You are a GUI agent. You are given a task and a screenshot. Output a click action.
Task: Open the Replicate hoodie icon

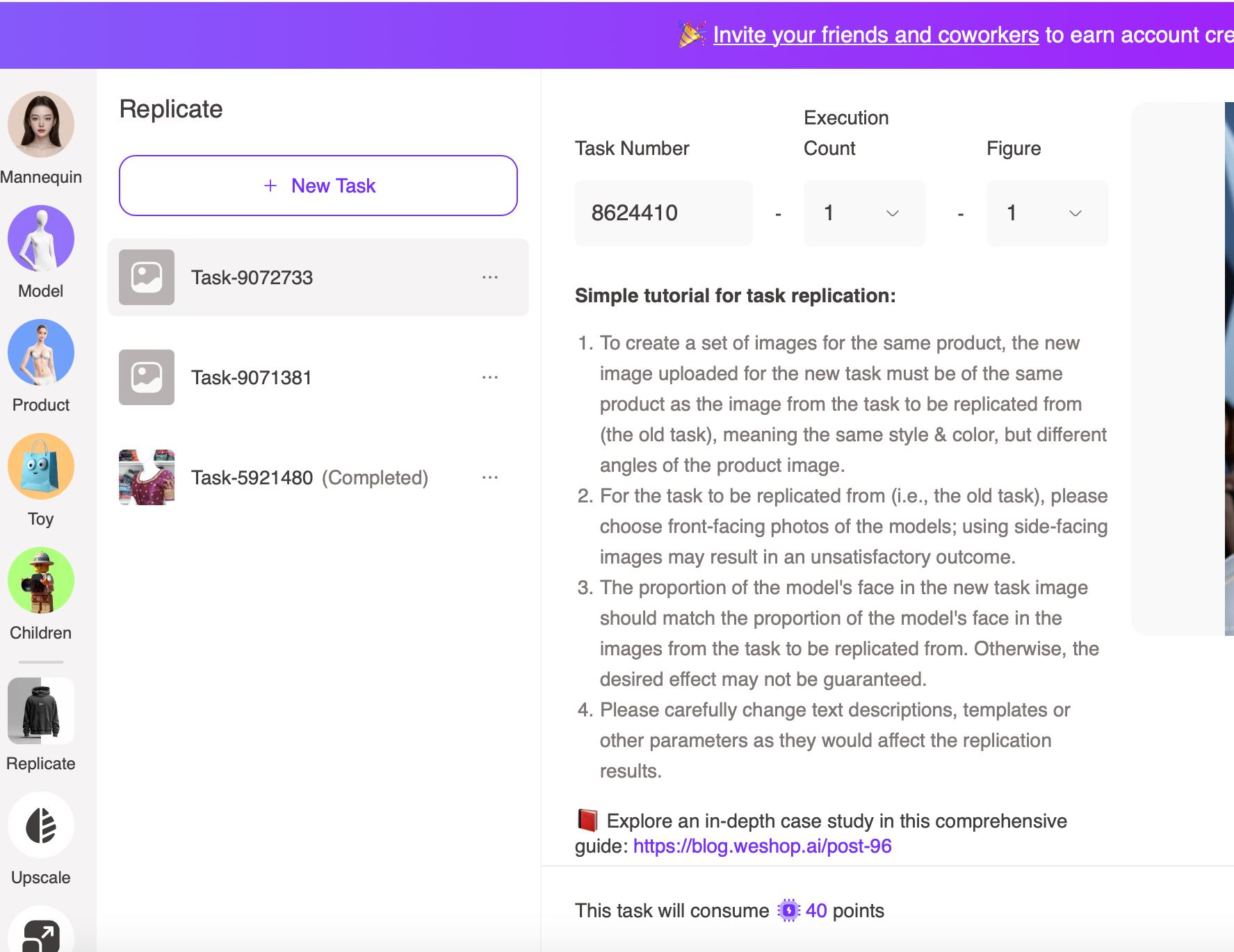coord(41,711)
